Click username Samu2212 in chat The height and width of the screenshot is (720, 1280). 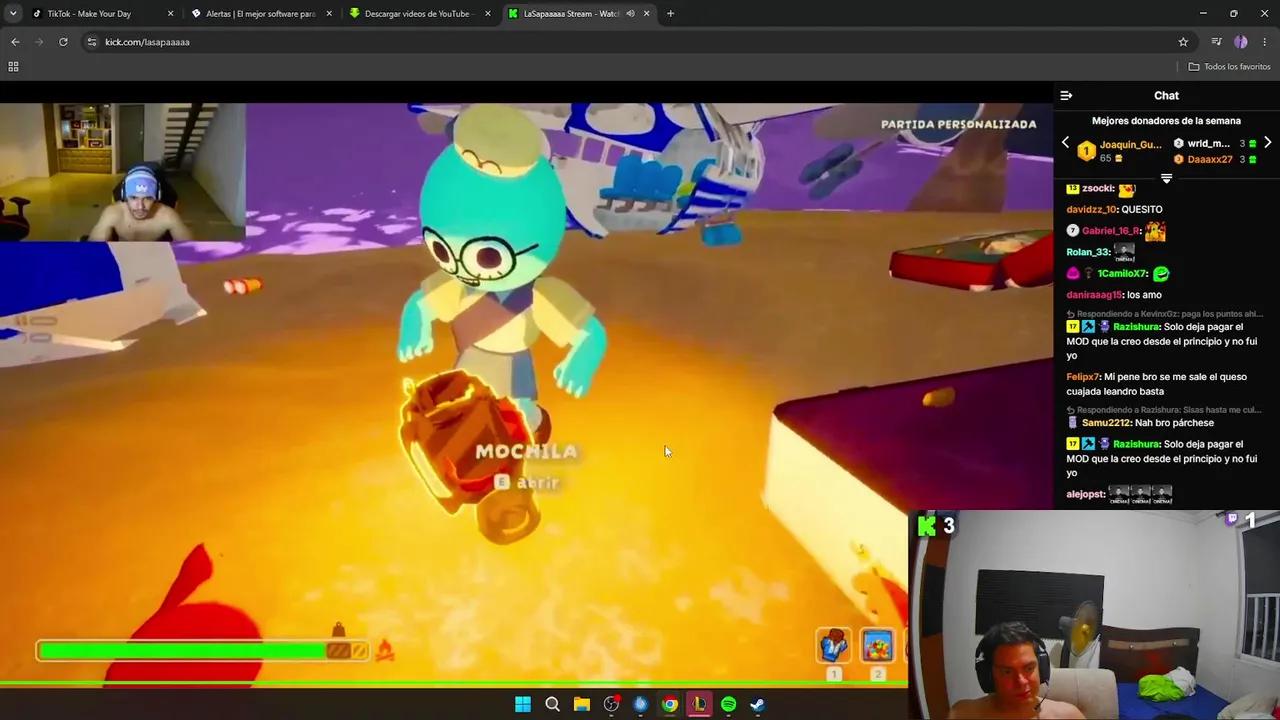[1106, 423]
